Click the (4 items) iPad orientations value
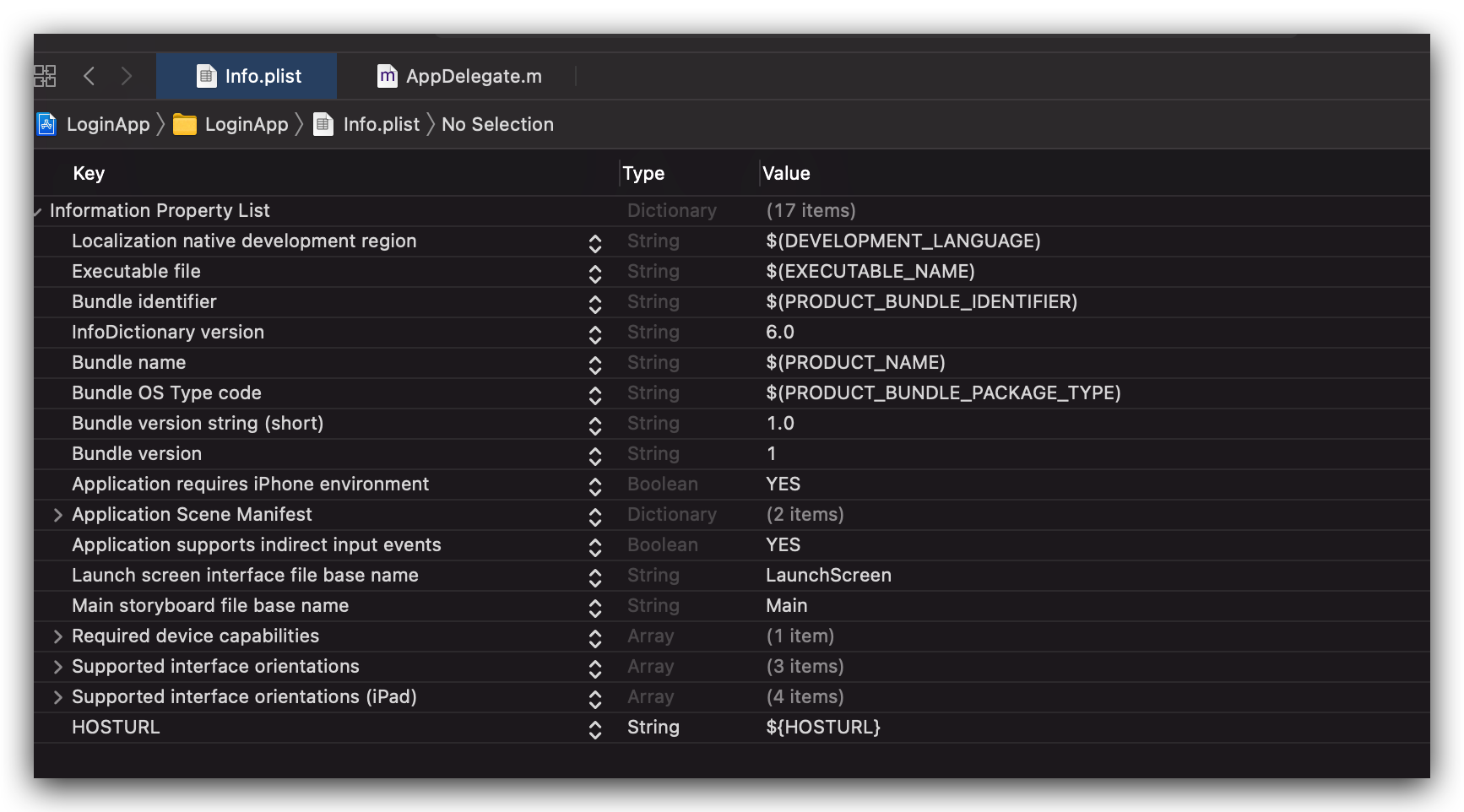The height and width of the screenshot is (812, 1464). click(805, 696)
